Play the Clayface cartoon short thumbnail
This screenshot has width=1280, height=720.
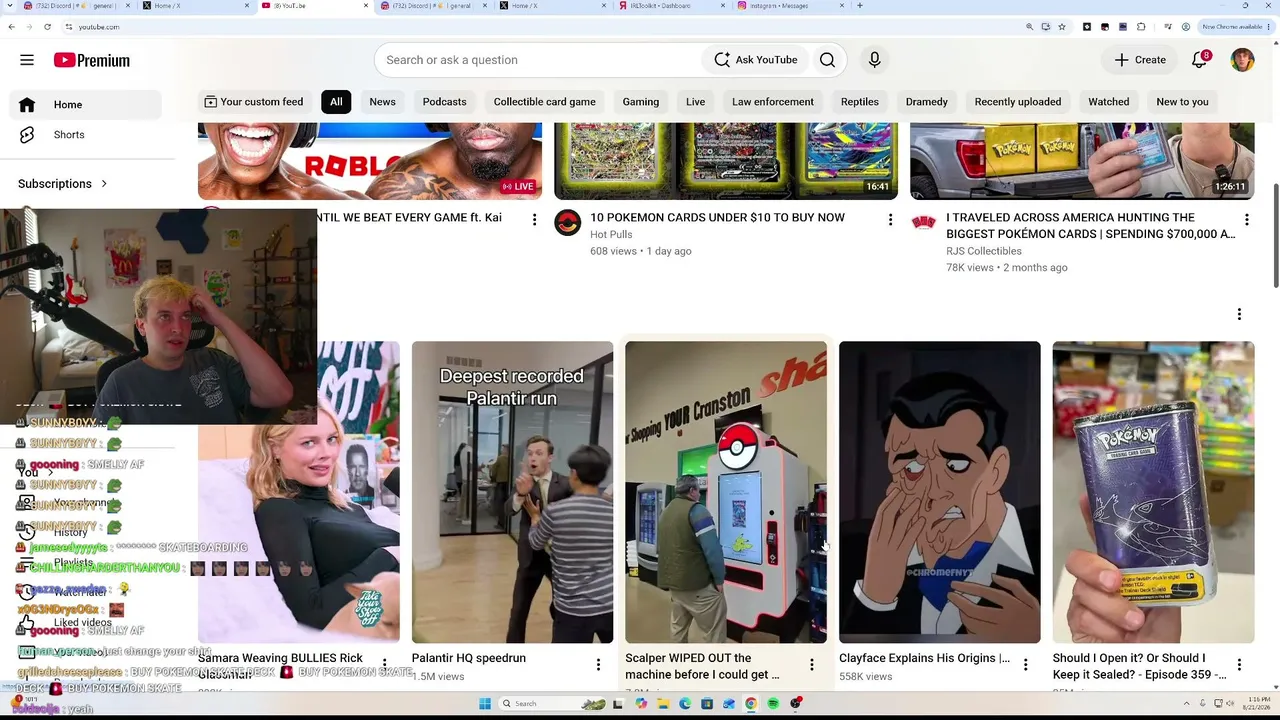point(940,492)
